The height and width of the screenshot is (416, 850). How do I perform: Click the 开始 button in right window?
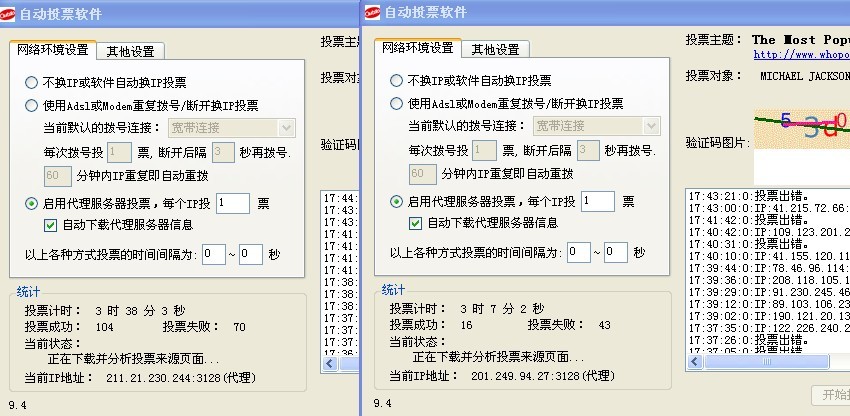[831, 395]
